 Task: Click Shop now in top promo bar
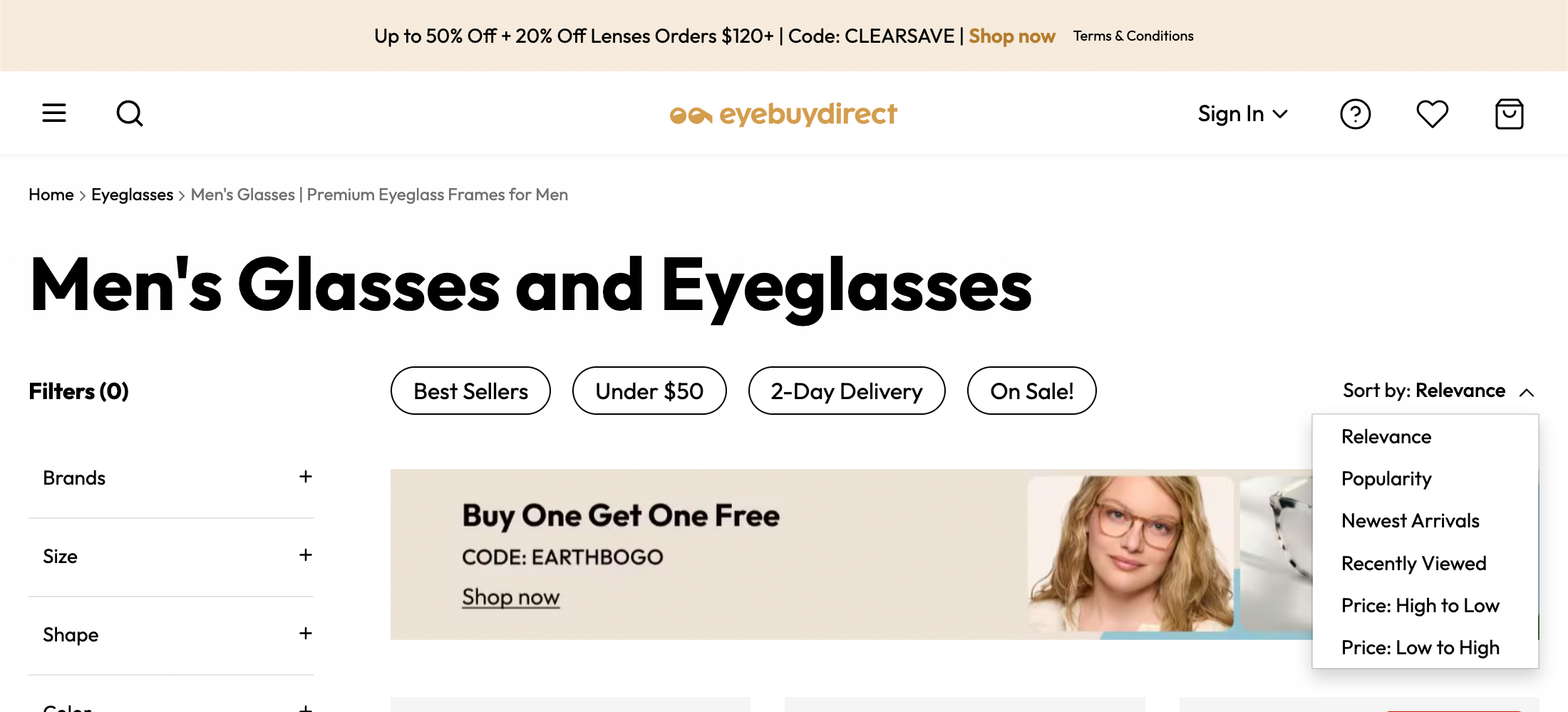point(1011,36)
